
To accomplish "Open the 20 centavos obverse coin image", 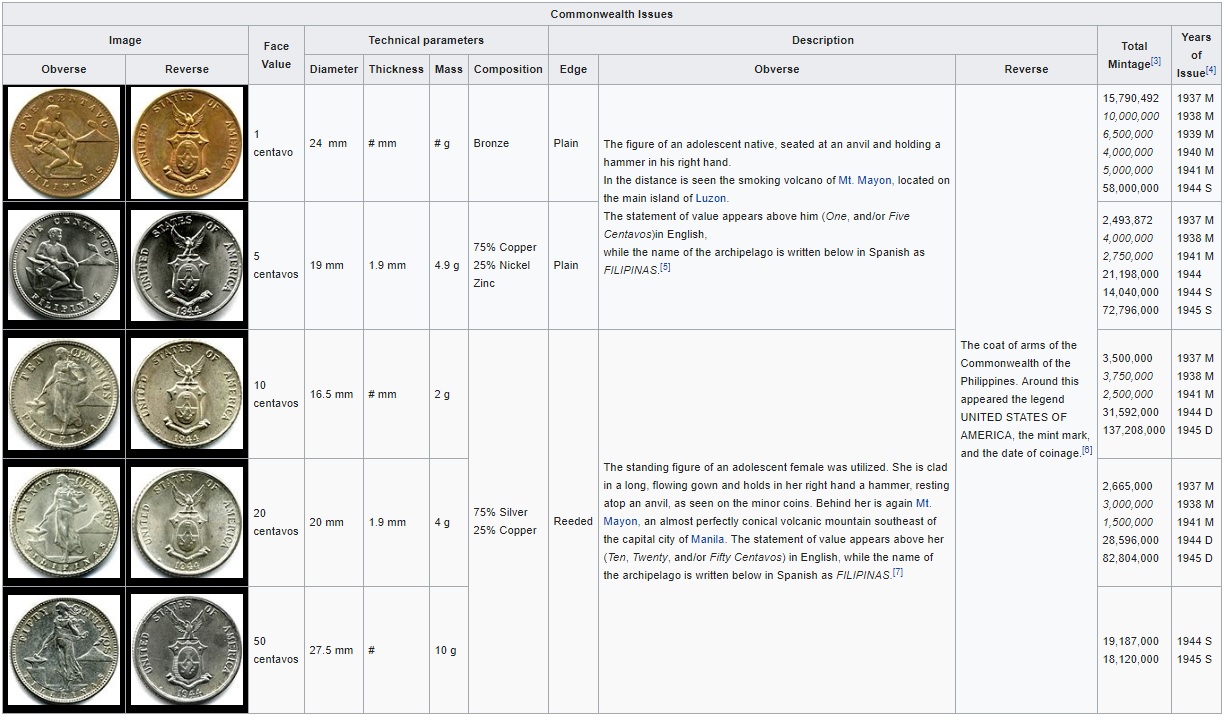I will coord(64,522).
